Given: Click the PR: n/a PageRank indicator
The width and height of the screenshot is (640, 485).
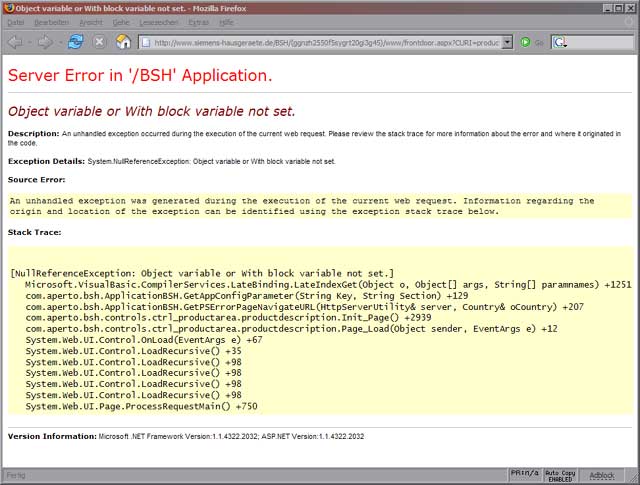Looking at the screenshot, I should tap(523, 474).
